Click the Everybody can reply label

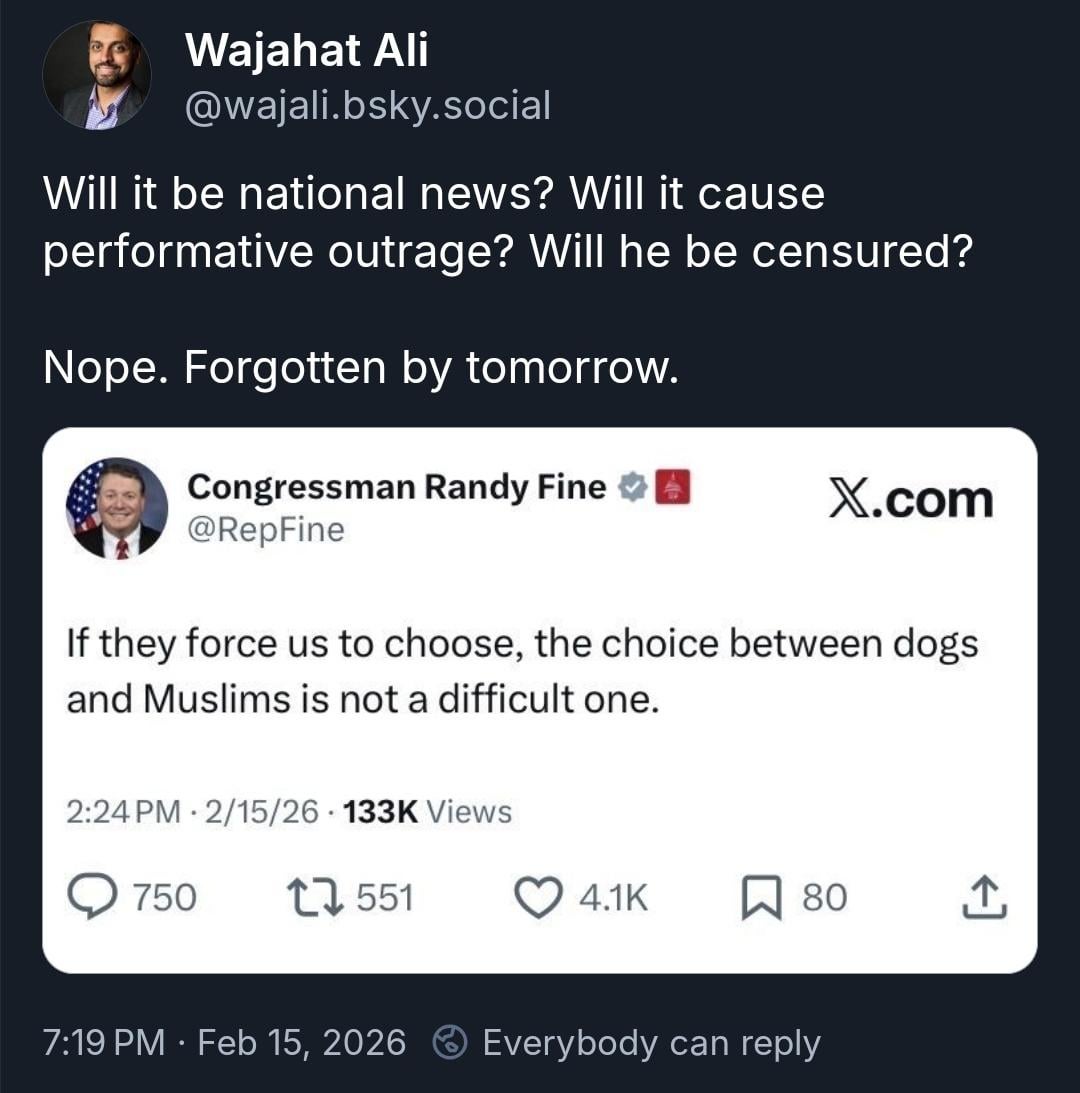[x=651, y=1043]
